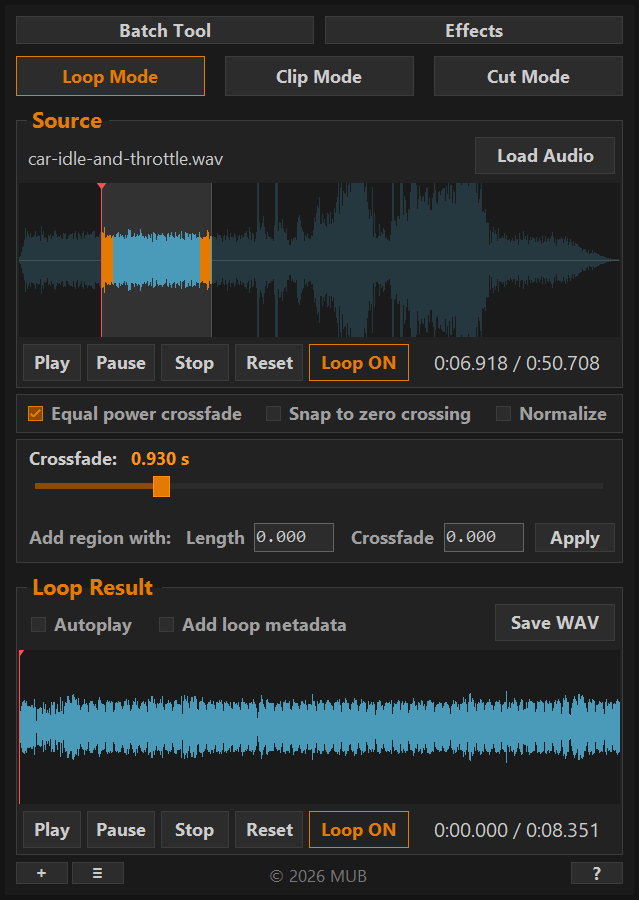Click inside the selected blue loop region
Screen dimensions: 639x900
pyautogui.click(x=156, y=260)
